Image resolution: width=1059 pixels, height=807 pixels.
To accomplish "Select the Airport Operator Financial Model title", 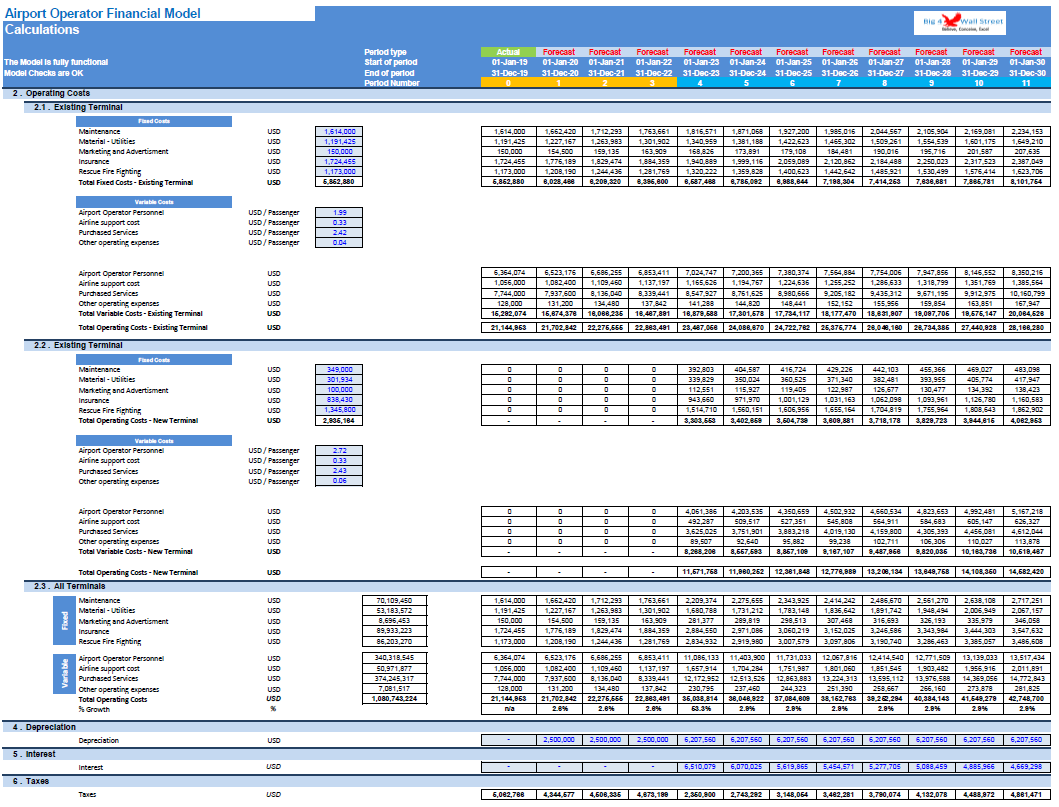I will coord(103,14).
